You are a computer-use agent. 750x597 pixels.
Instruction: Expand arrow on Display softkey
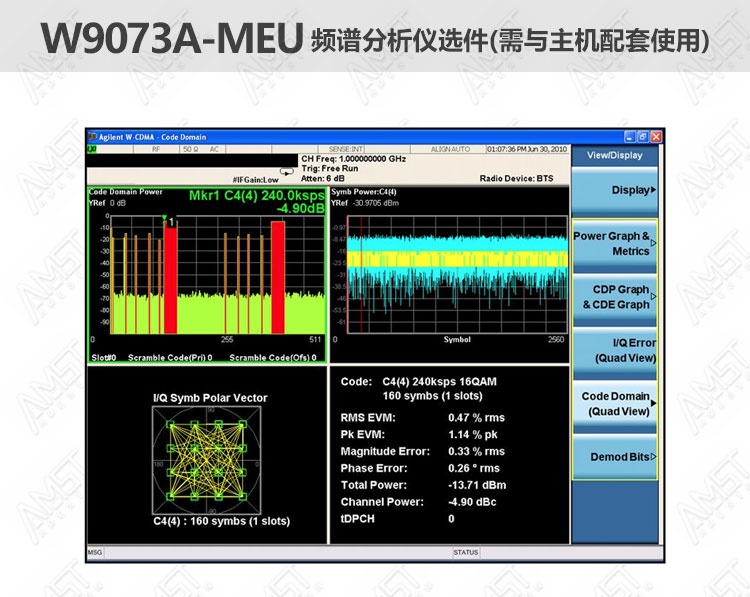(x=653, y=190)
